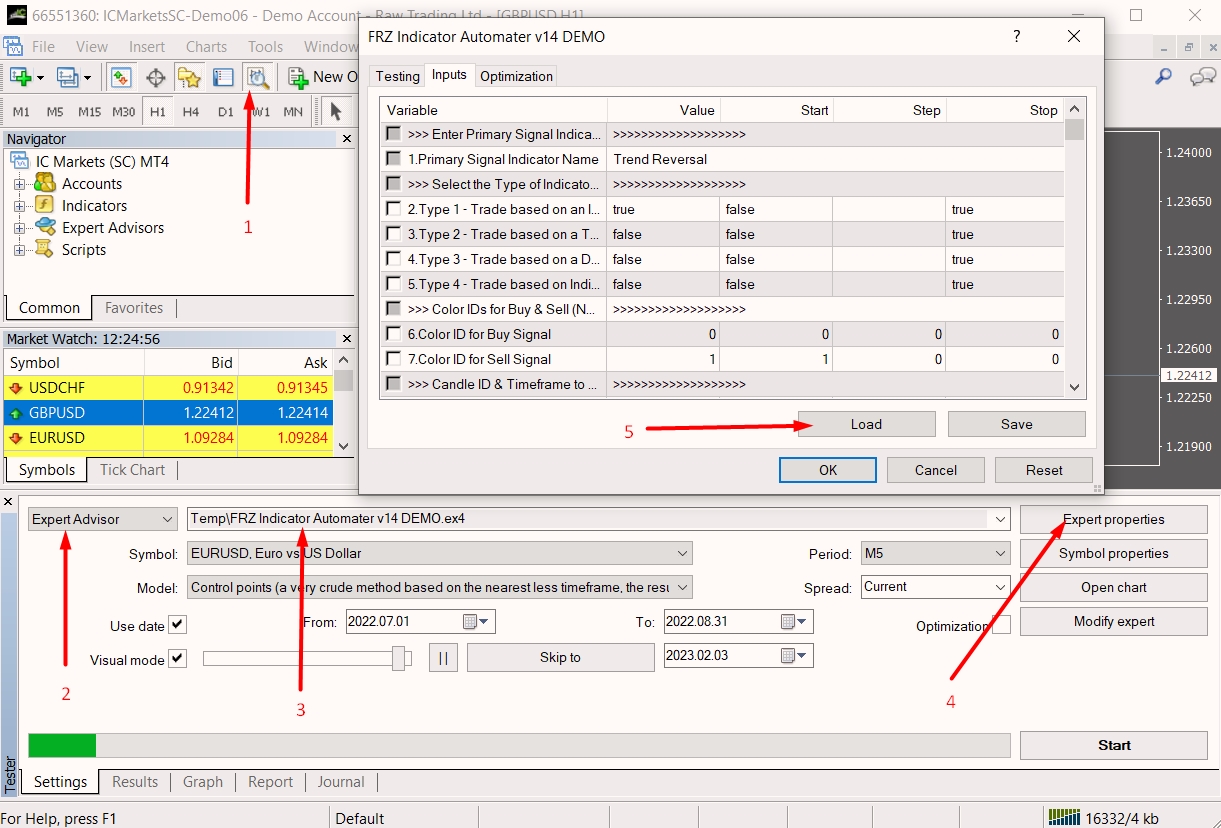This screenshot has width=1221, height=828.
Task: Toggle the Market Watch toolbar icon
Action: pos(122,77)
